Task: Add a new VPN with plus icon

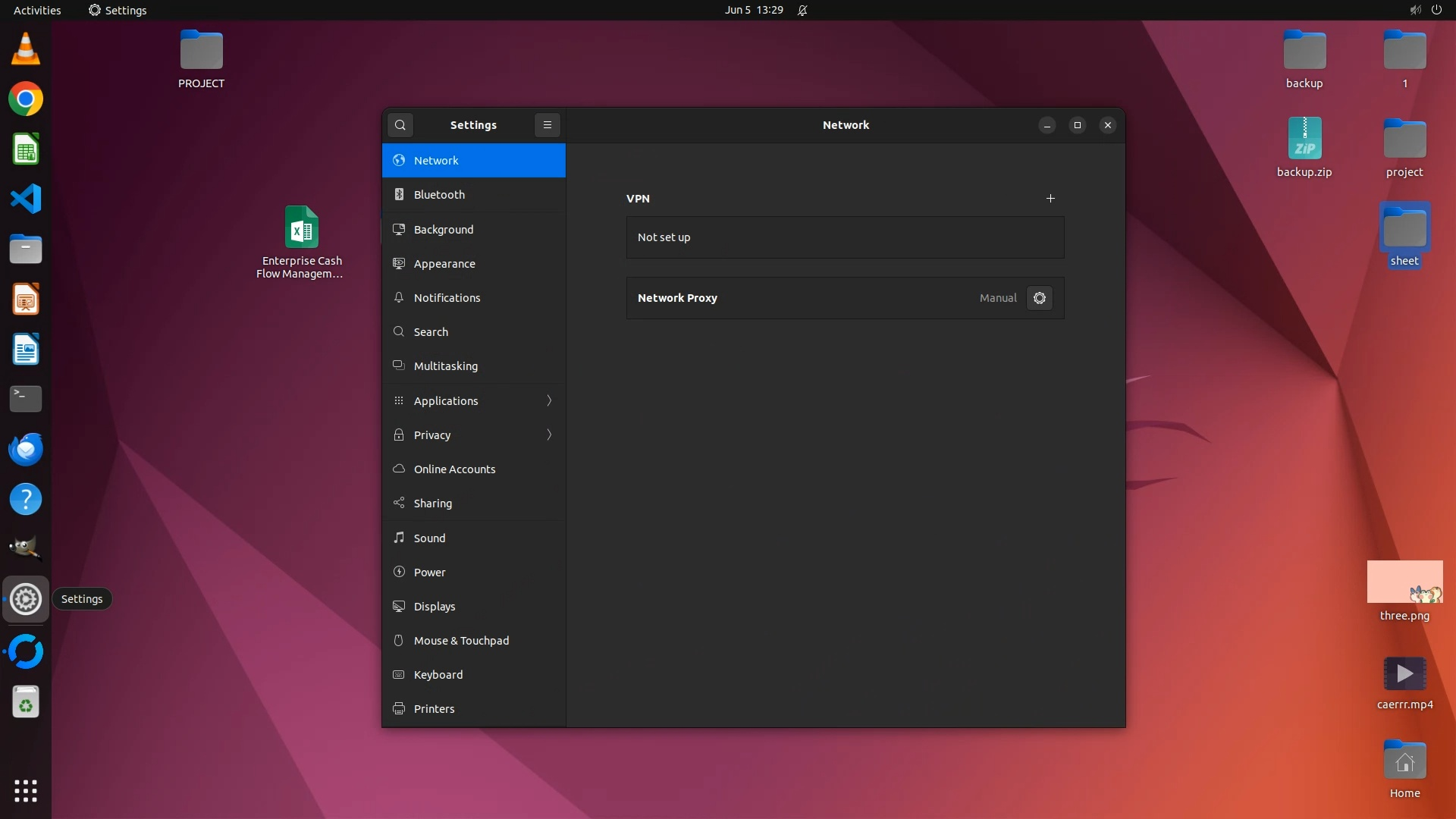Action: (x=1050, y=199)
